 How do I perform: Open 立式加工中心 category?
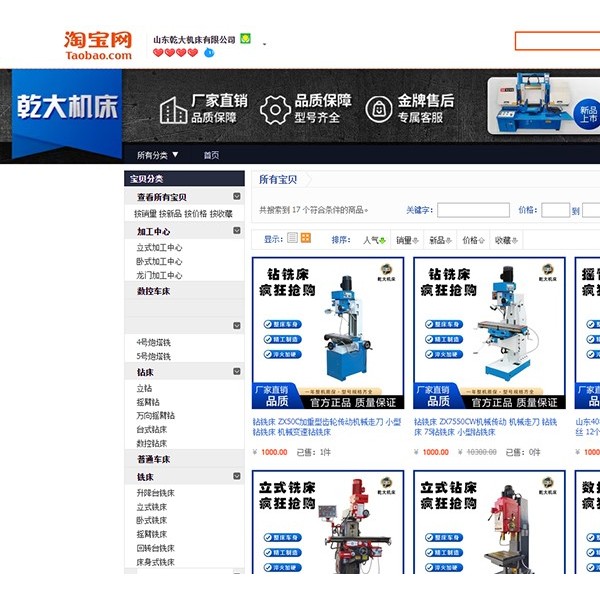[x=159, y=248]
